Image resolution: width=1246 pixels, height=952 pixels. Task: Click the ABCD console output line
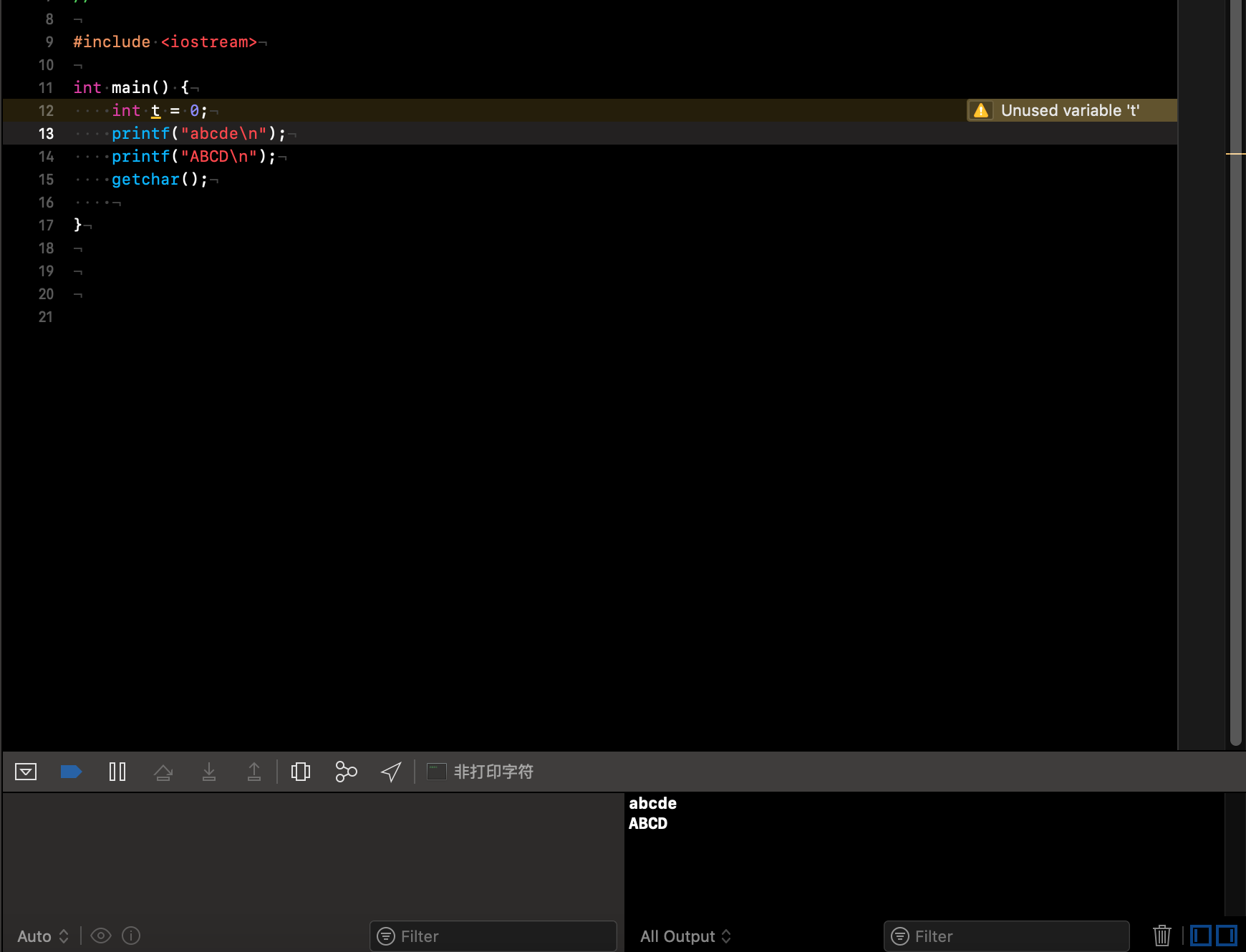point(648,823)
